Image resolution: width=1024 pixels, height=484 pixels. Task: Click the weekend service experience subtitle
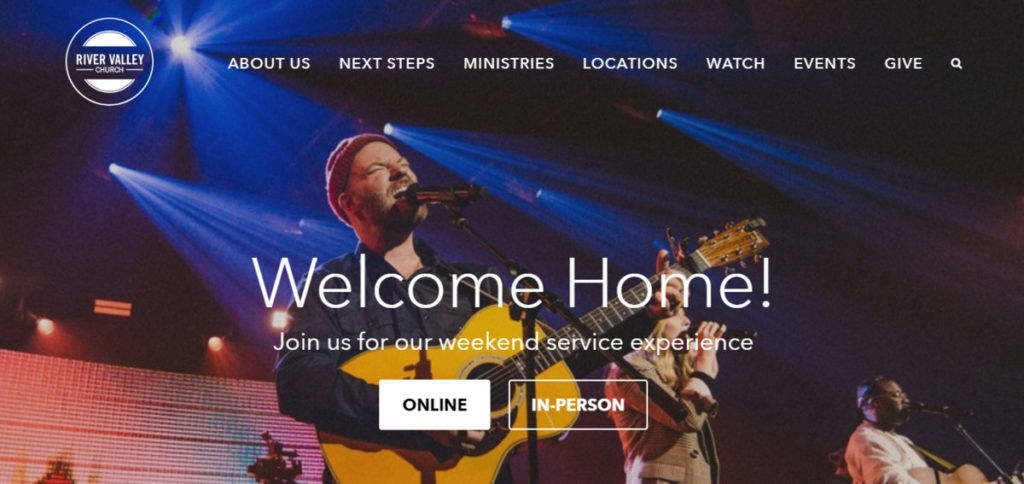tap(513, 342)
